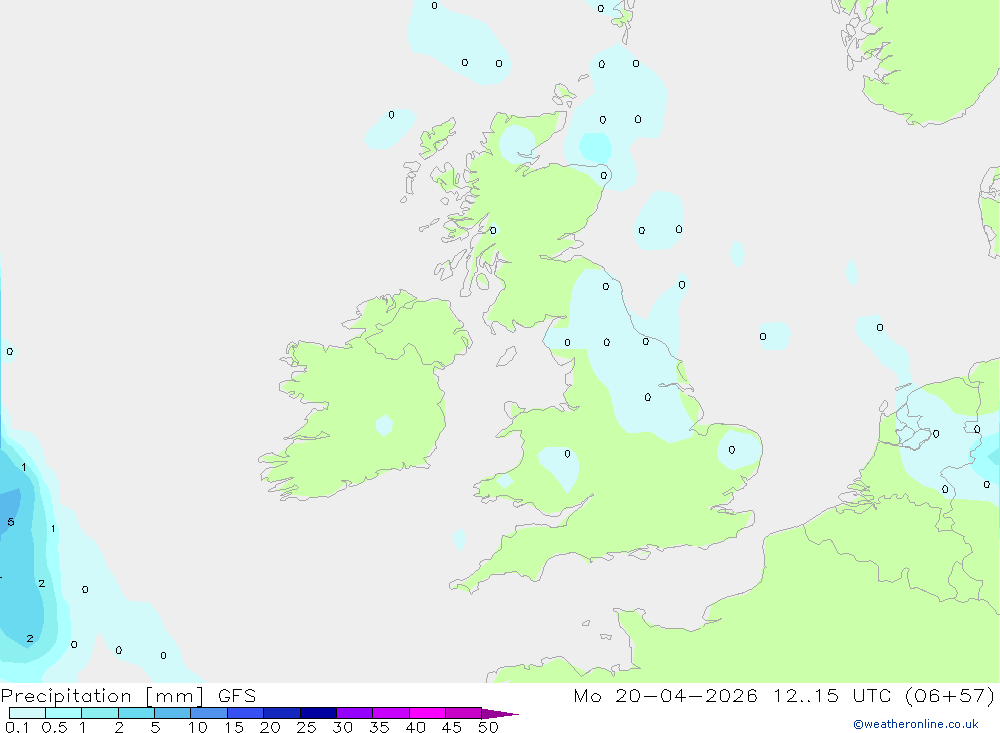Select the 'GFS' model label
The image size is (1000, 733).
(237, 696)
